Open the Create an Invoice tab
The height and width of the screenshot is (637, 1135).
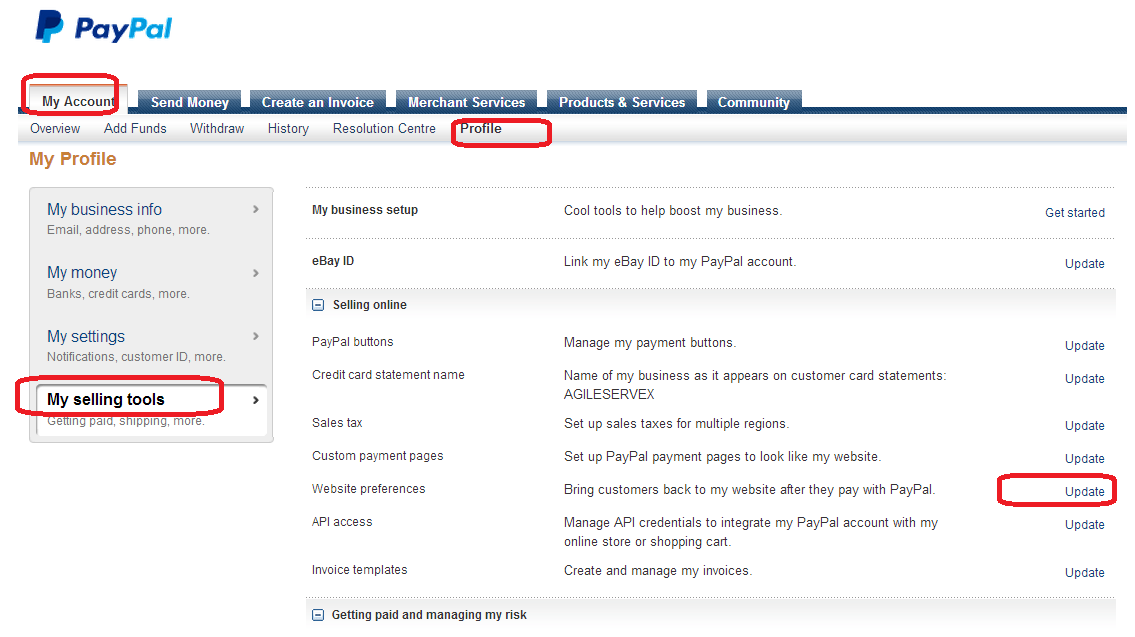[x=318, y=102]
